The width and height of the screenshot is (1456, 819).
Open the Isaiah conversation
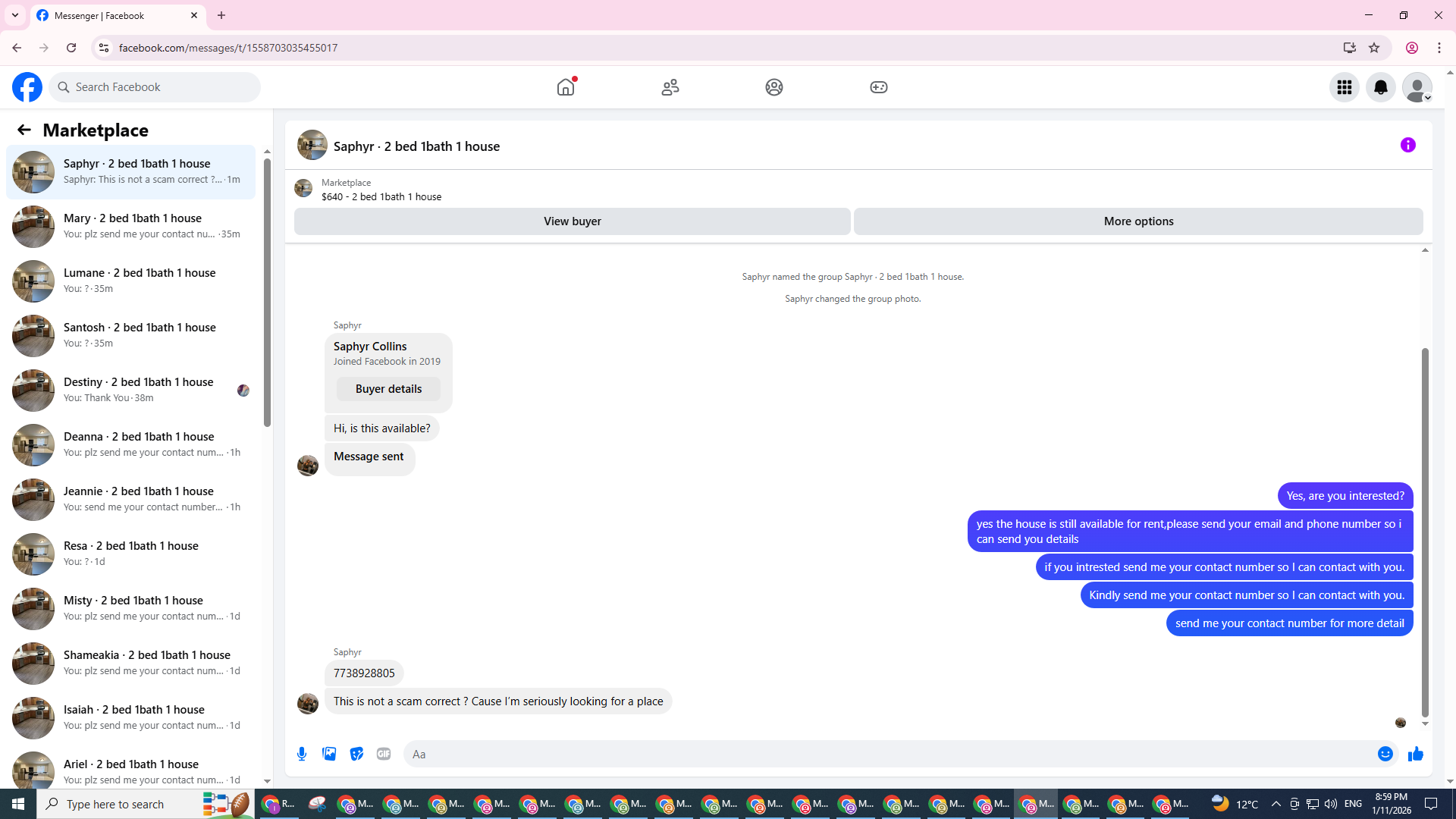click(x=131, y=718)
